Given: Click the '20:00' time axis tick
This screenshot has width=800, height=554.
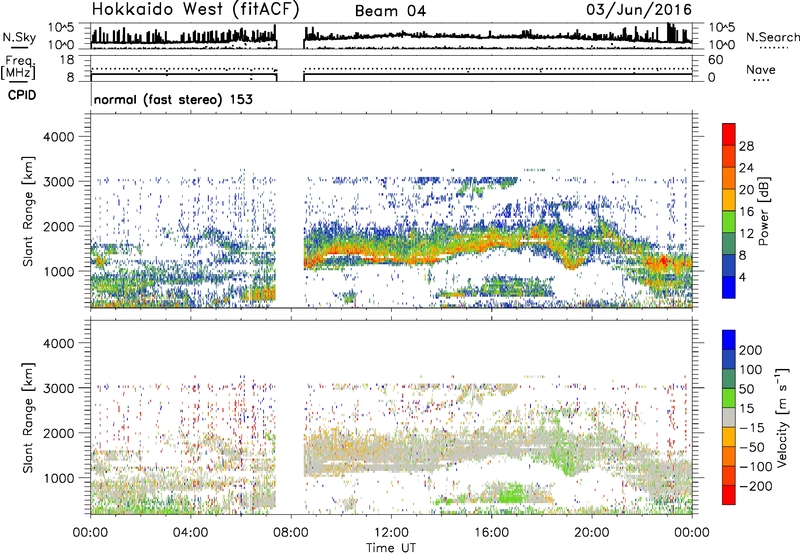Looking at the screenshot, I should 592,533.
